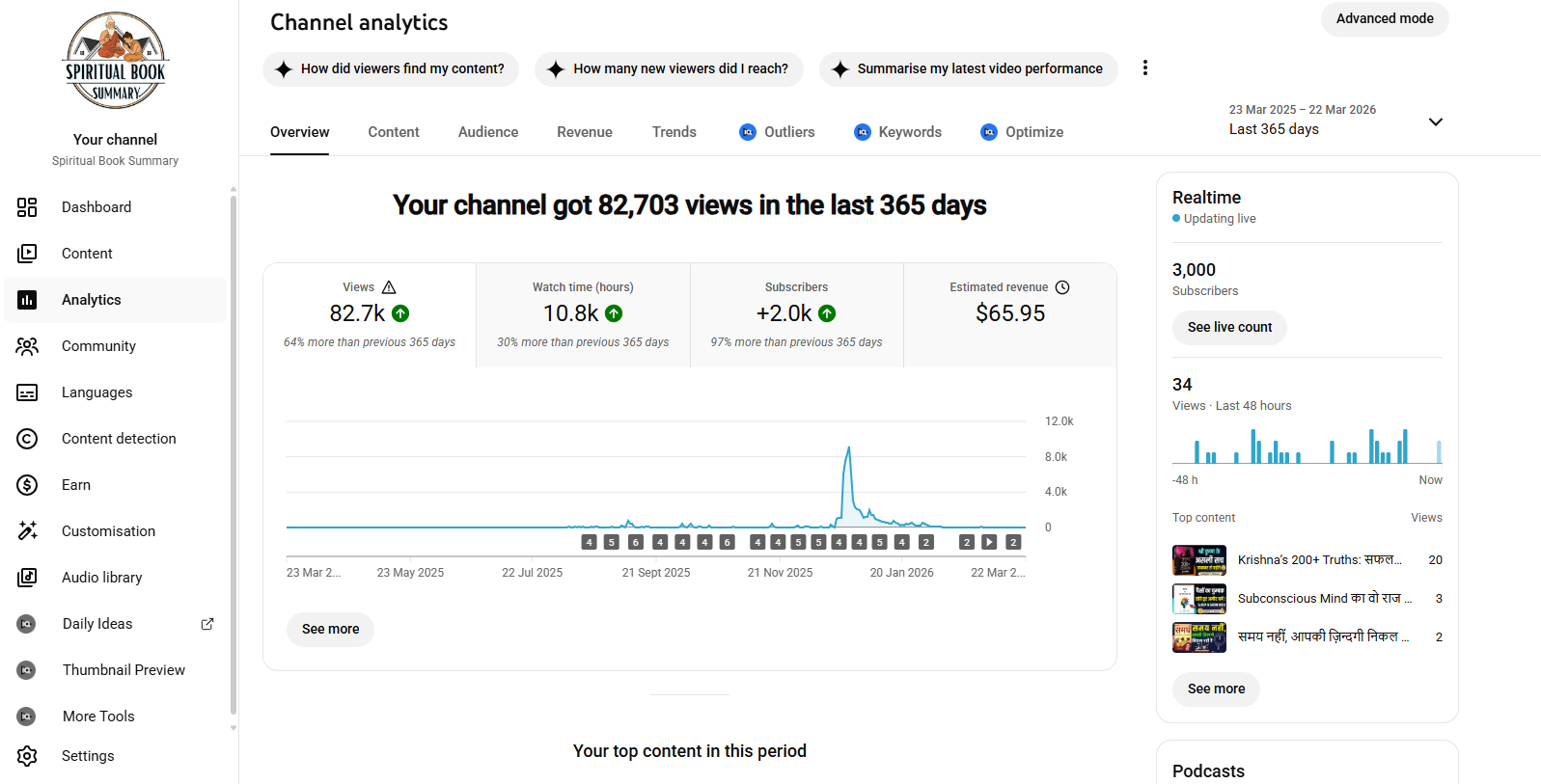This screenshot has height=784, width=1541.
Task: Click the Earn dollar icon
Action: click(27, 485)
